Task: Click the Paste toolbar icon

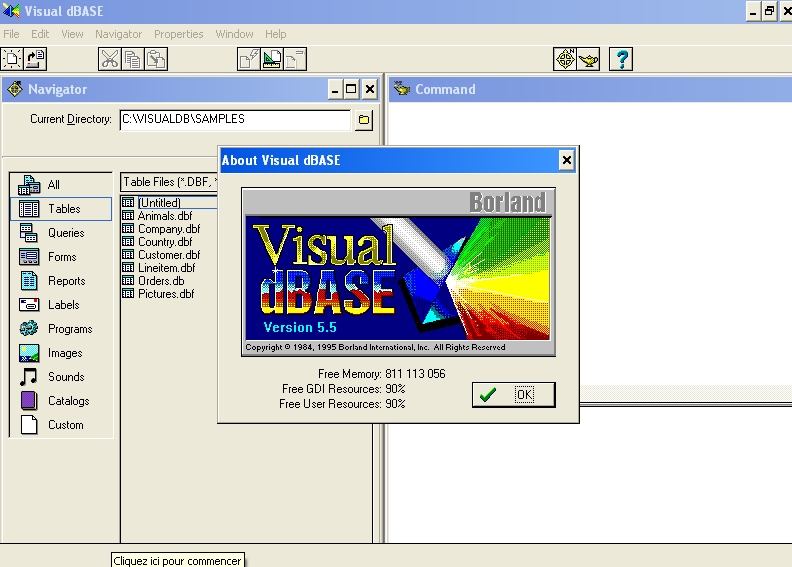Action: (156, 59)
